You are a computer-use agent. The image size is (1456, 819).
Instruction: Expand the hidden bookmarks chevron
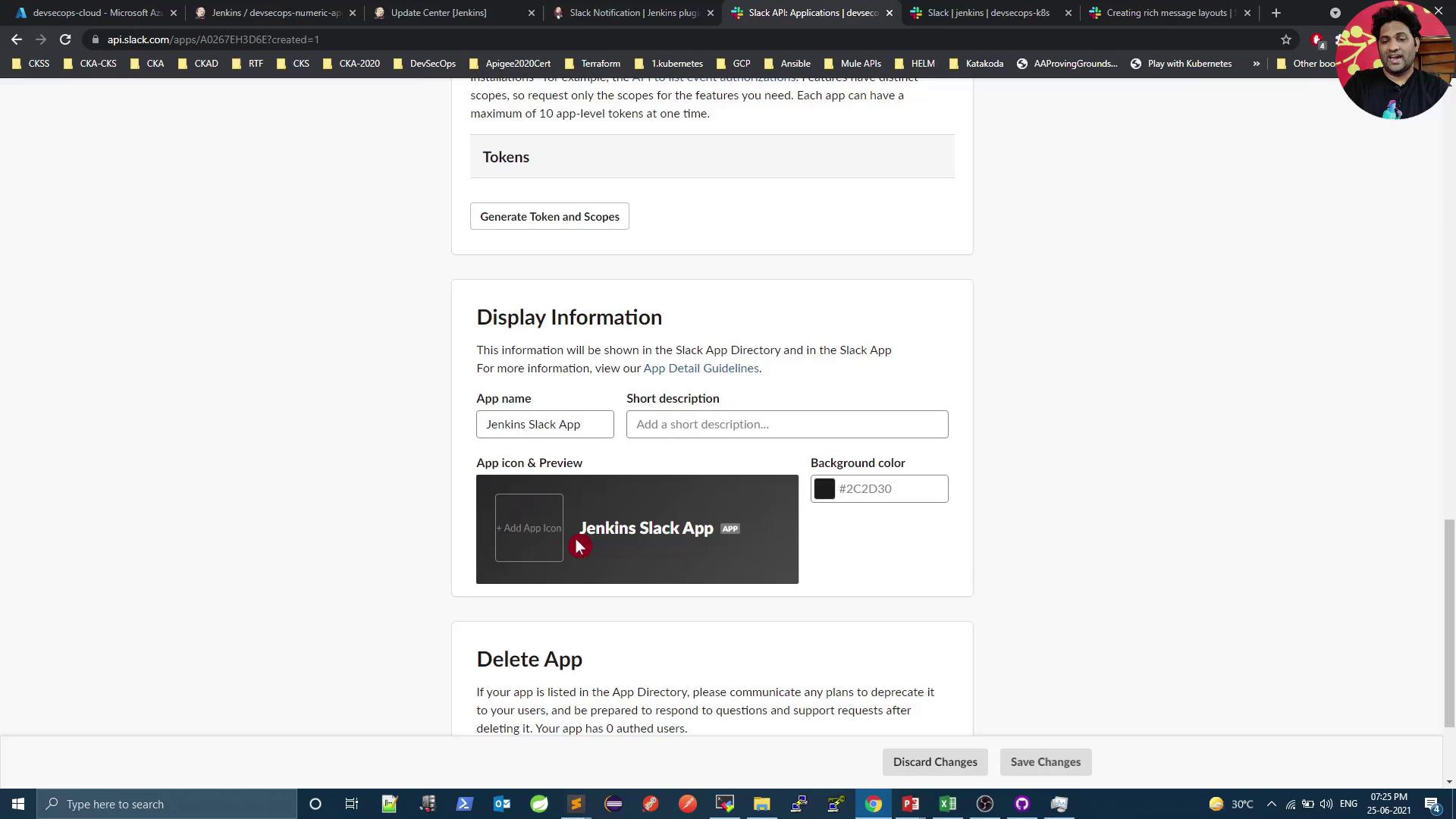(1257, 64)
